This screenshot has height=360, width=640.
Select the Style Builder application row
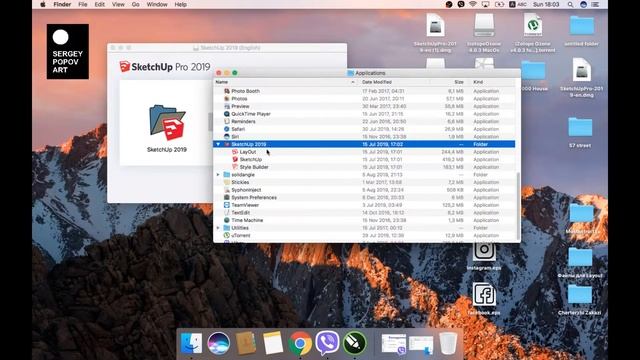click(364, 167)
